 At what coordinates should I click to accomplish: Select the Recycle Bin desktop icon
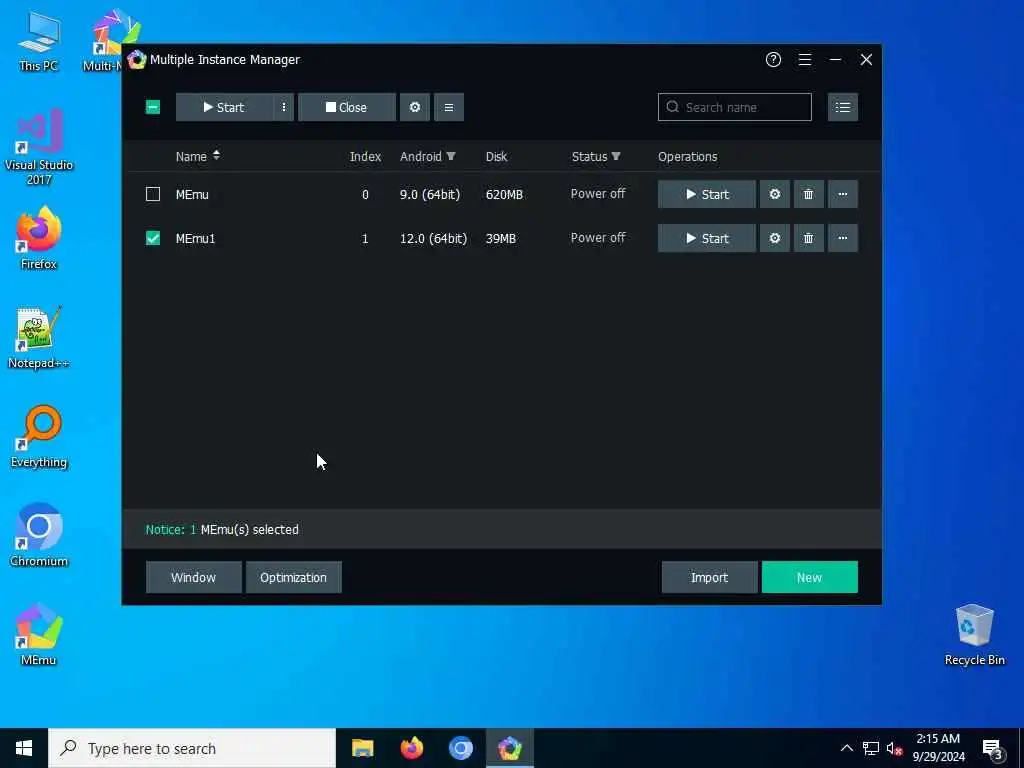[974, 635]
